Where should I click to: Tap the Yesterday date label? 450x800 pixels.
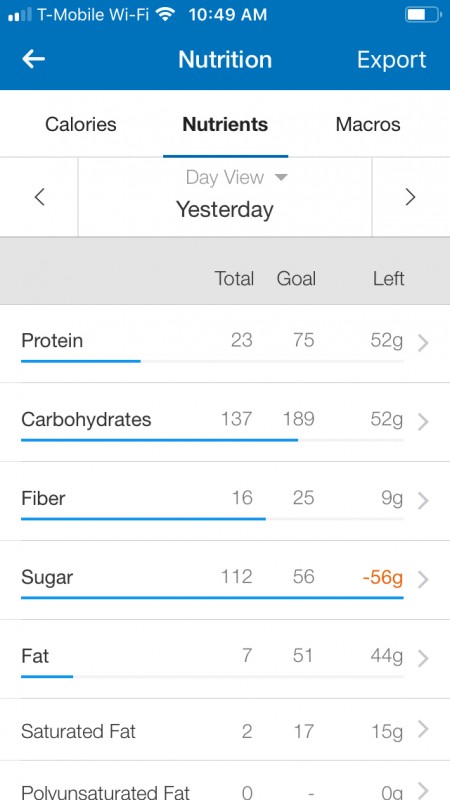(224, 210)
